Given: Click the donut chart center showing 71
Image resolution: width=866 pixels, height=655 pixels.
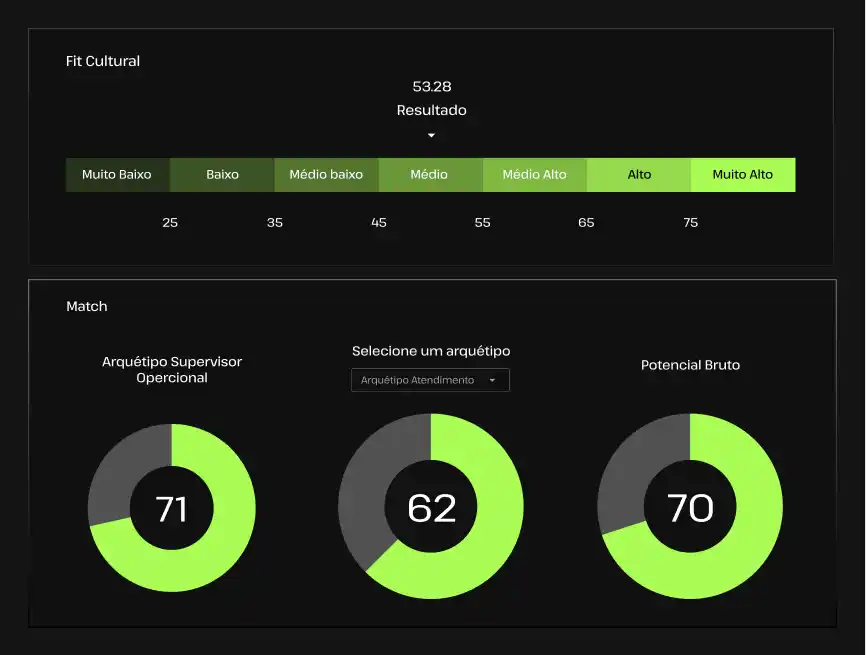Looking at the screenshot, I should point(172,509).
